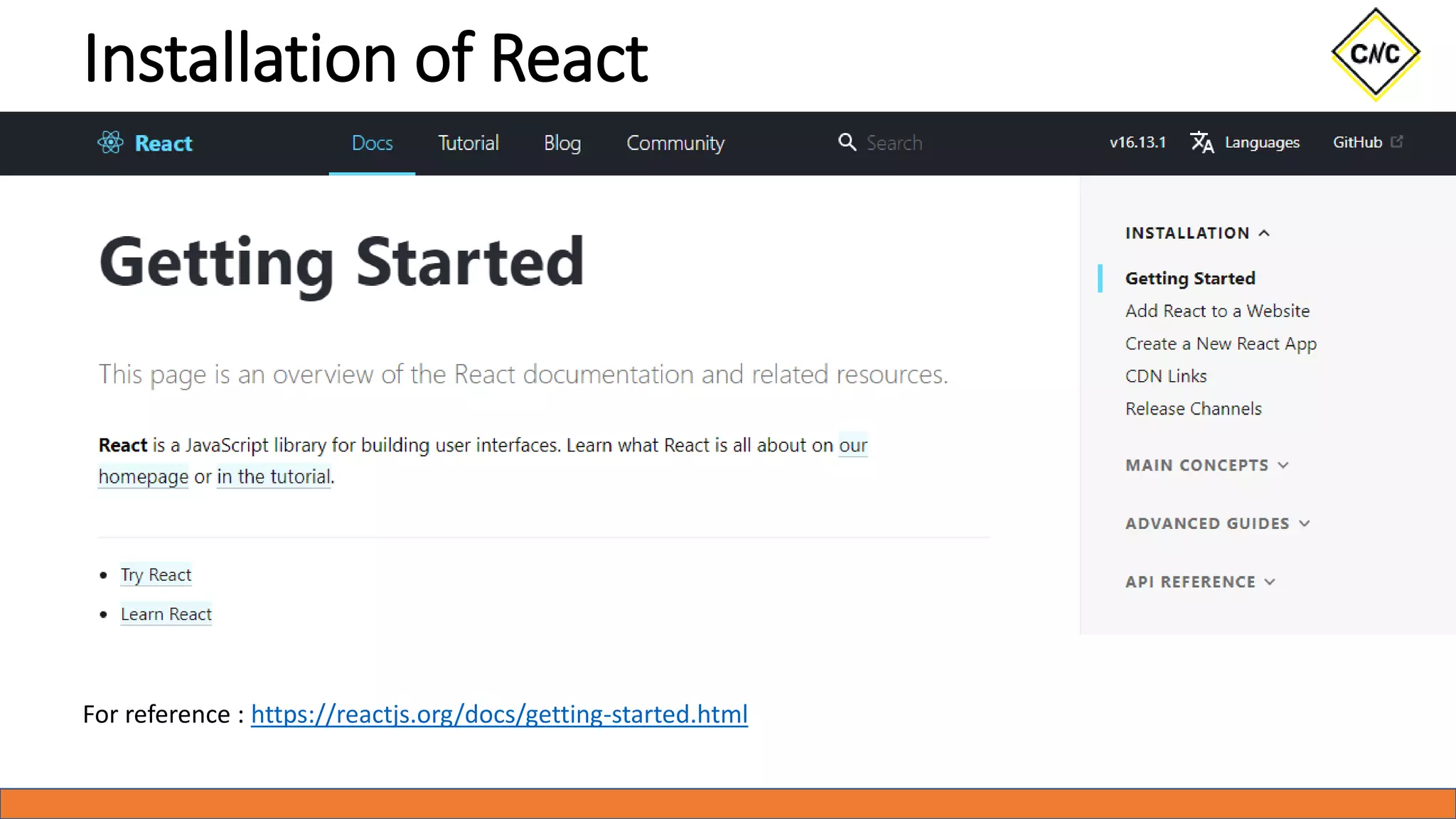Image resolution: width=1456 pixels, height=819 pixels.
Task: Open the reactjs.org getting-started reference link
Action: (x=499, y=714)
